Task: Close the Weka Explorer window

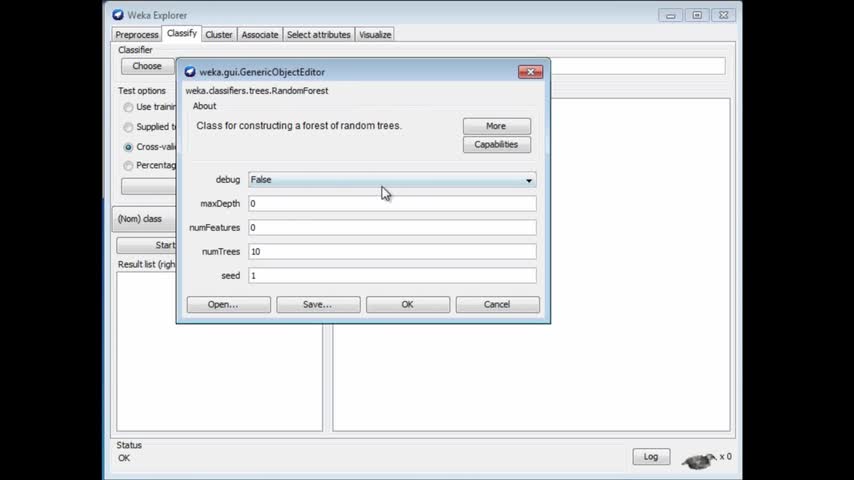Action: [723, 15]
